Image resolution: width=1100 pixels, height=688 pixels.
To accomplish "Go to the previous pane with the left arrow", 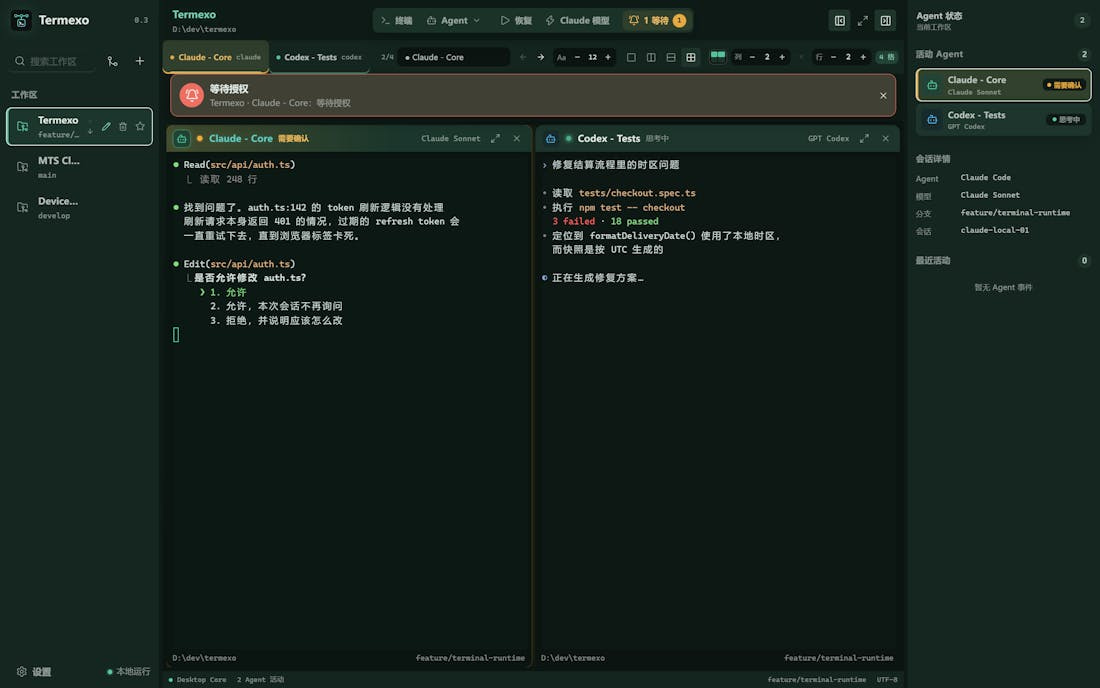I will click(x=523, y=57).
